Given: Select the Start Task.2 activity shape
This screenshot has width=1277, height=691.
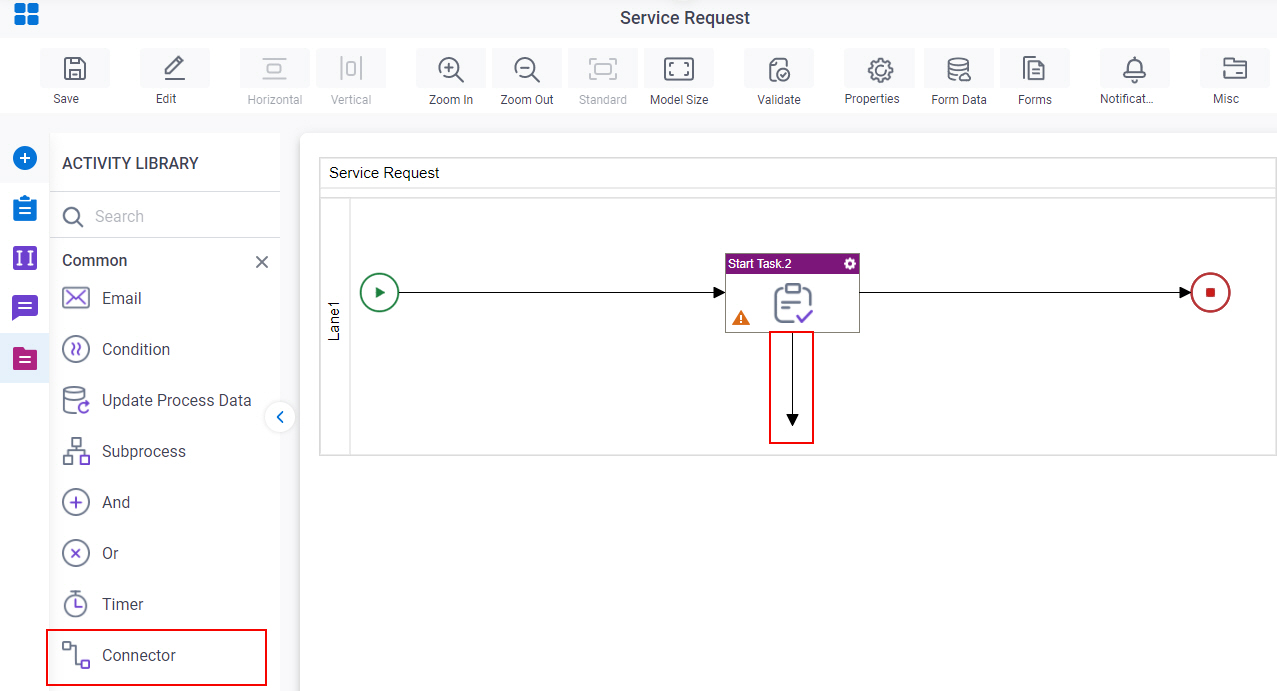Looking at the screenshot, I should point(792,293).
